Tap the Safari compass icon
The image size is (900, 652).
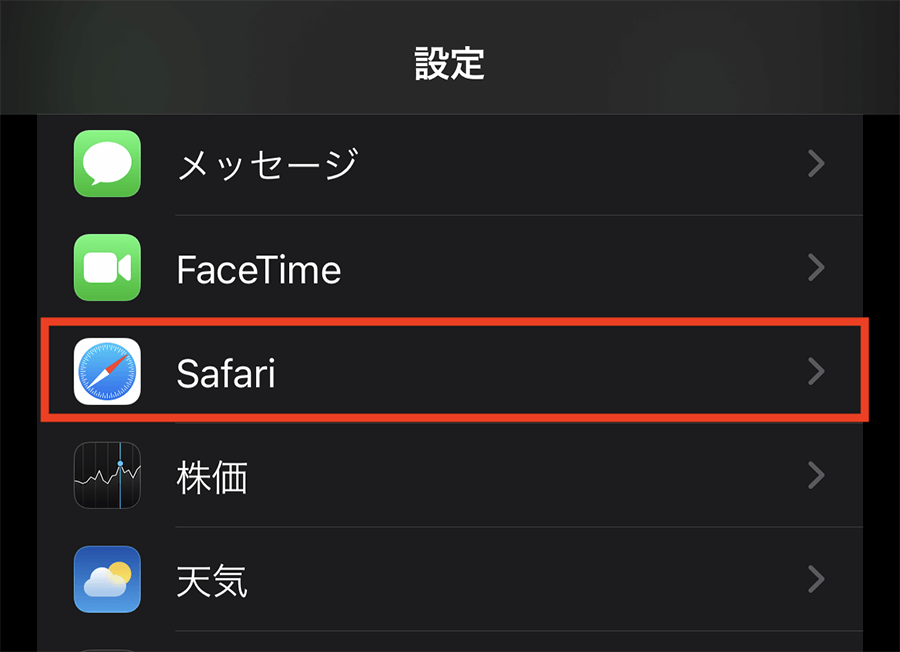click(x=107, y=372)
